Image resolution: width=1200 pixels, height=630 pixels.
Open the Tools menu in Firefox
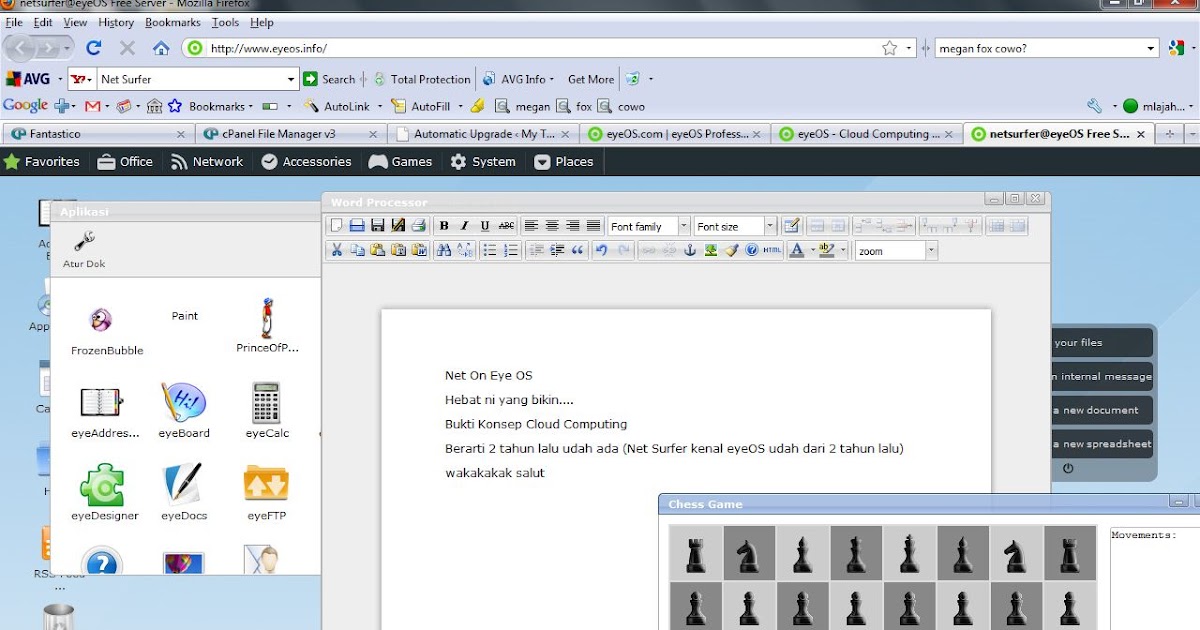225,22
